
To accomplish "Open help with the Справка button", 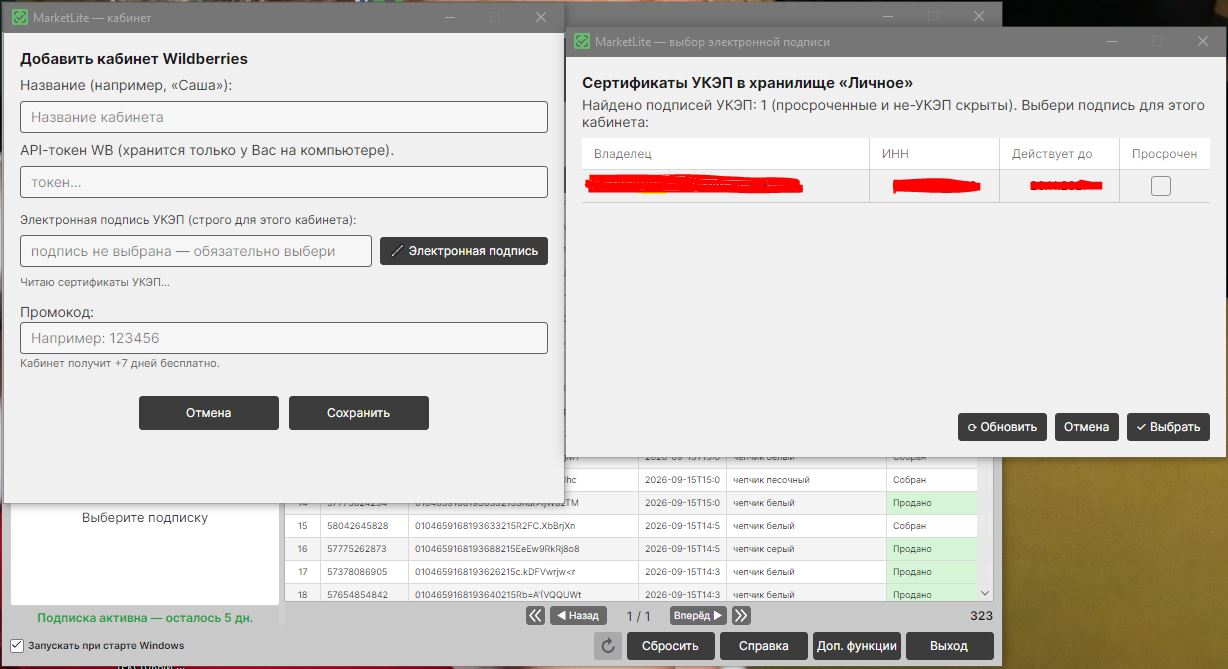I will click(764, 646).
